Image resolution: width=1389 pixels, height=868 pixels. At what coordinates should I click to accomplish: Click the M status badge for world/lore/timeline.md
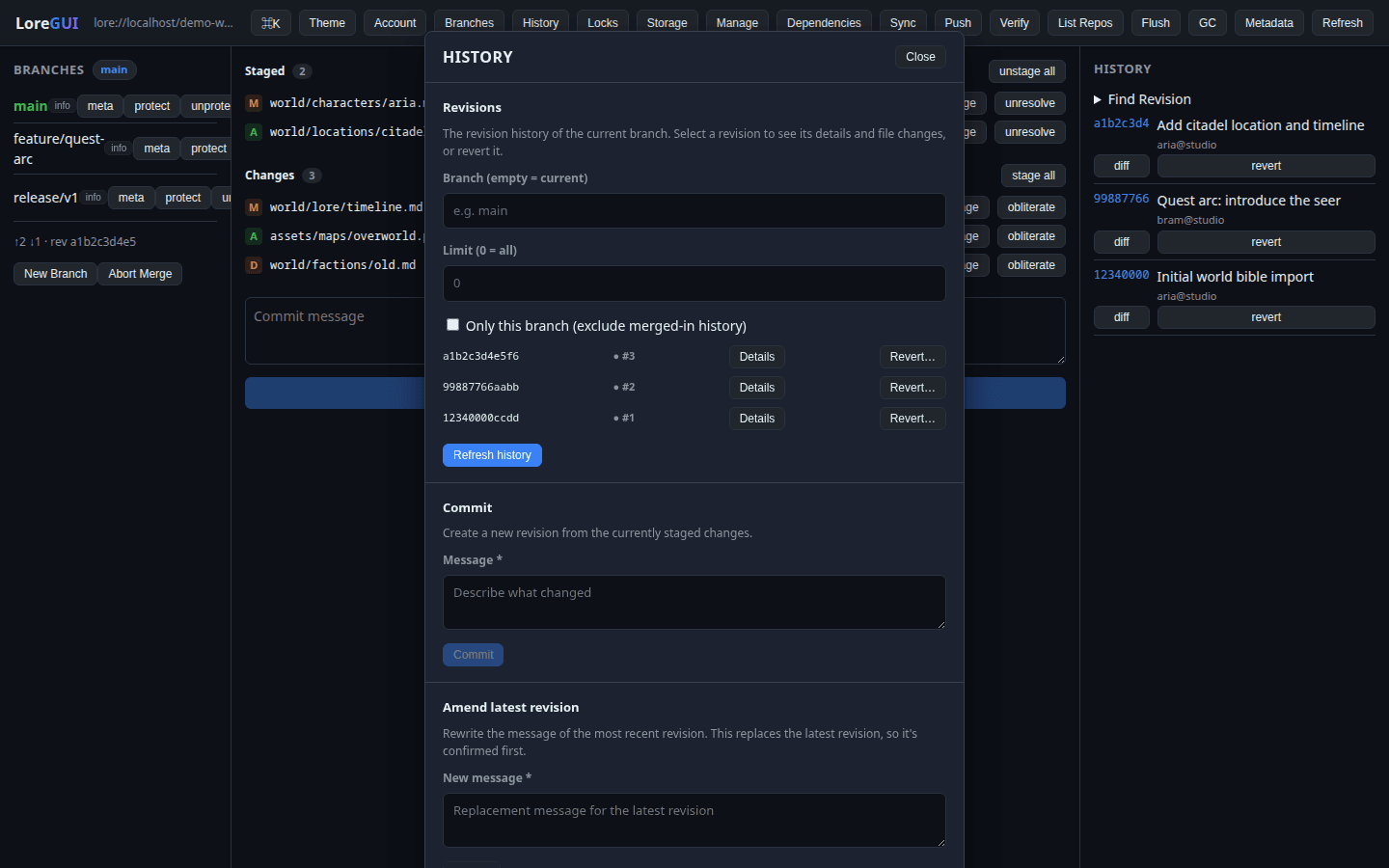[x=254, y=207]
